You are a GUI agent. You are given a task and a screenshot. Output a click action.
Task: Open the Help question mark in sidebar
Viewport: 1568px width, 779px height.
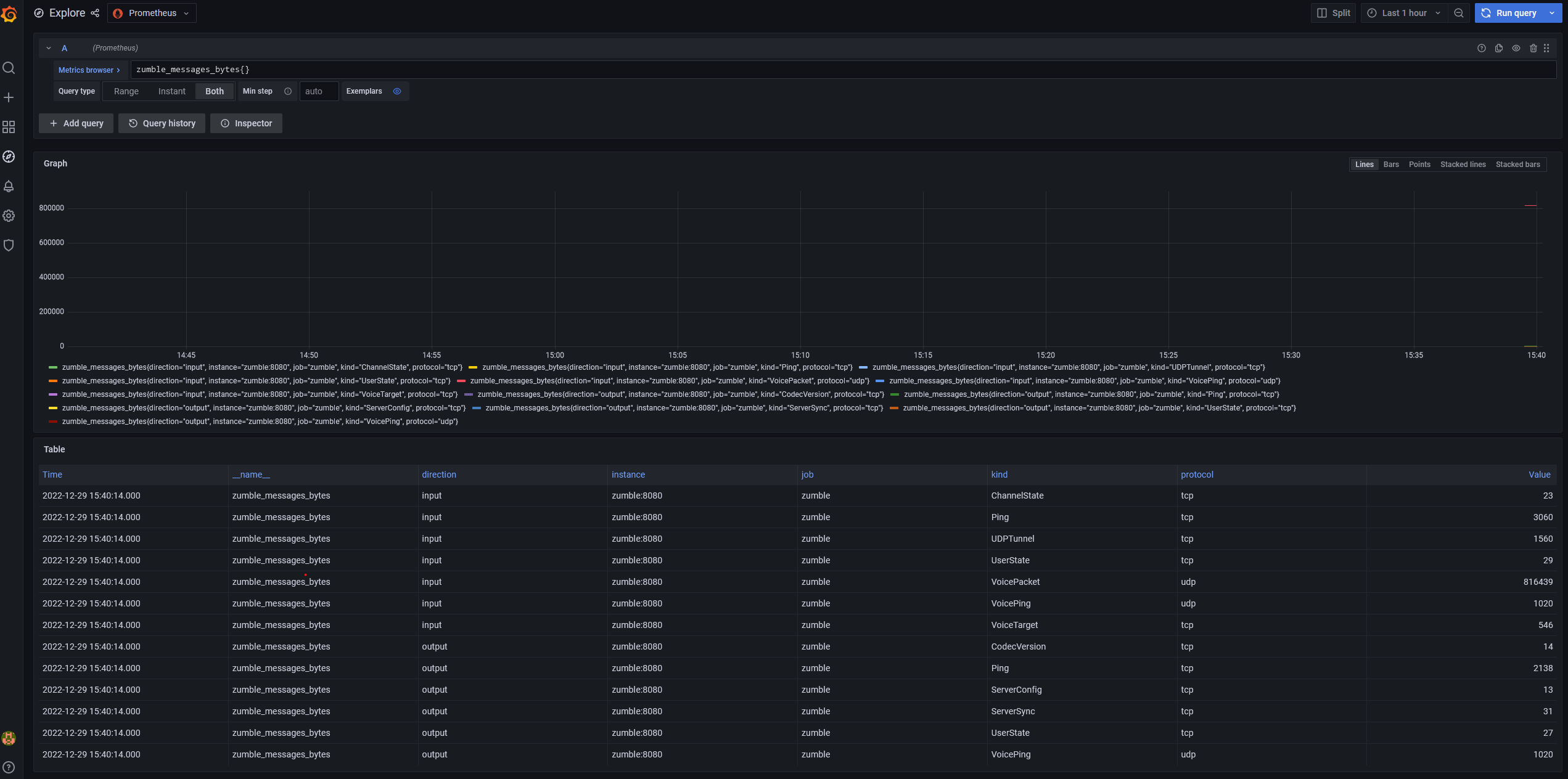pyautogui.click(x=9, y=767)
